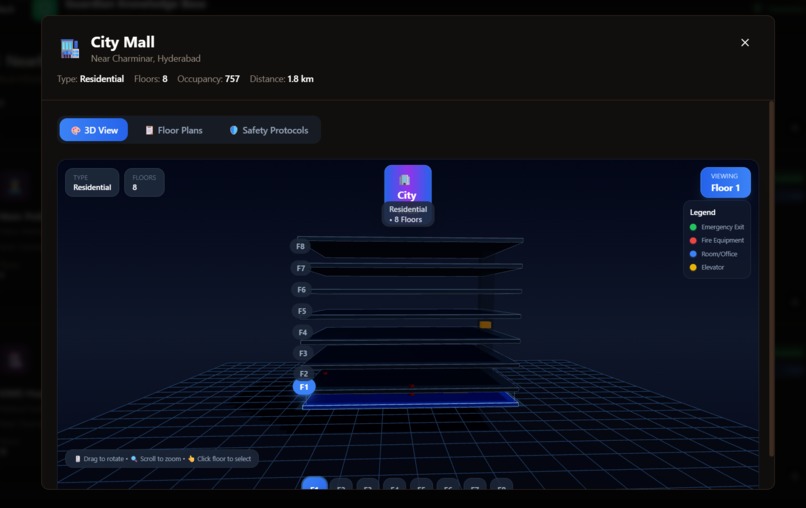Click the dialog's vertical scrollbar
Image resolution: width=806 pixels, height=508 pixels.
pos(771,278)
